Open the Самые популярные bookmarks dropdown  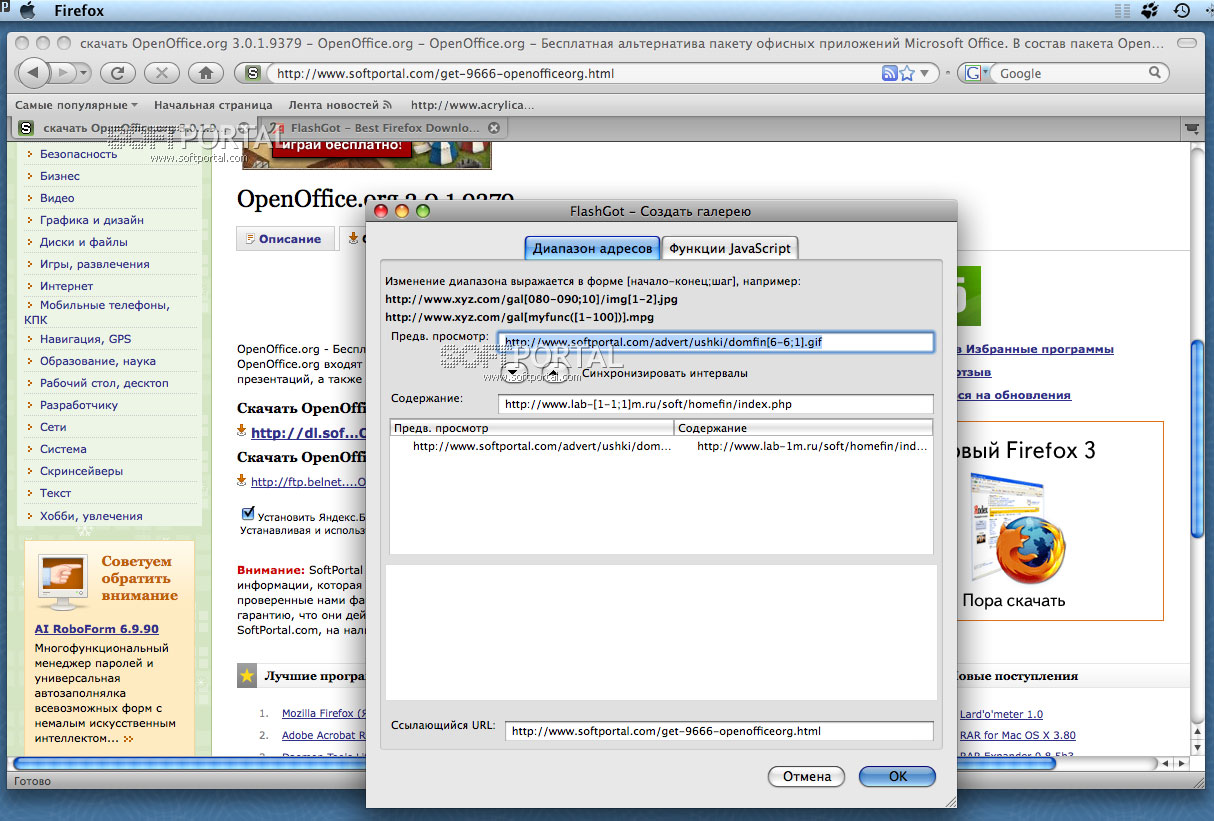coord(77,105)
